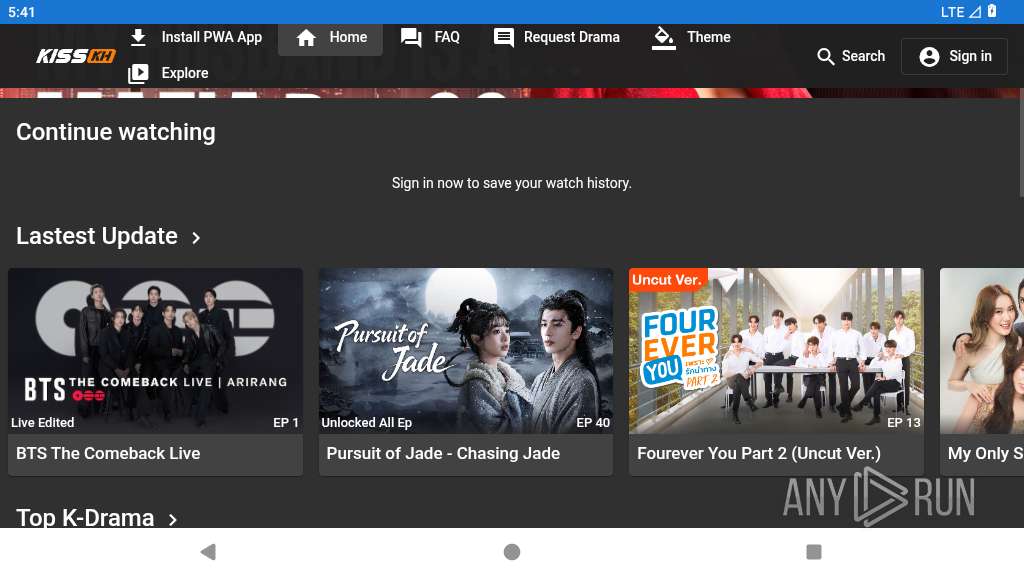Click the EP 40 label
The height and width of the screenshot is (576, 1024).
pos(593,423)
